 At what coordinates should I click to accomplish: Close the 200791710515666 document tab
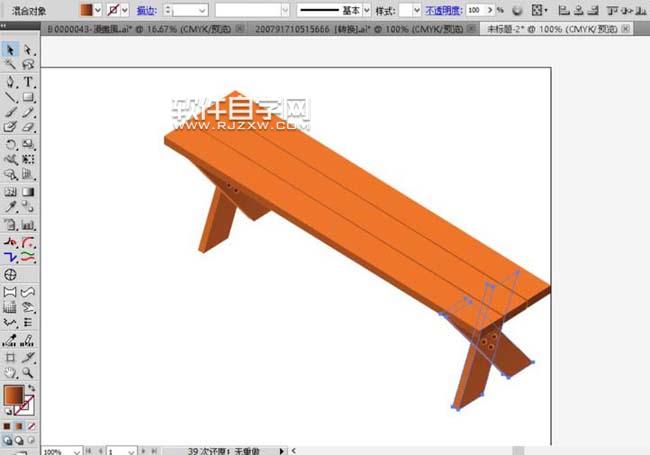click(x=471, y=29)
